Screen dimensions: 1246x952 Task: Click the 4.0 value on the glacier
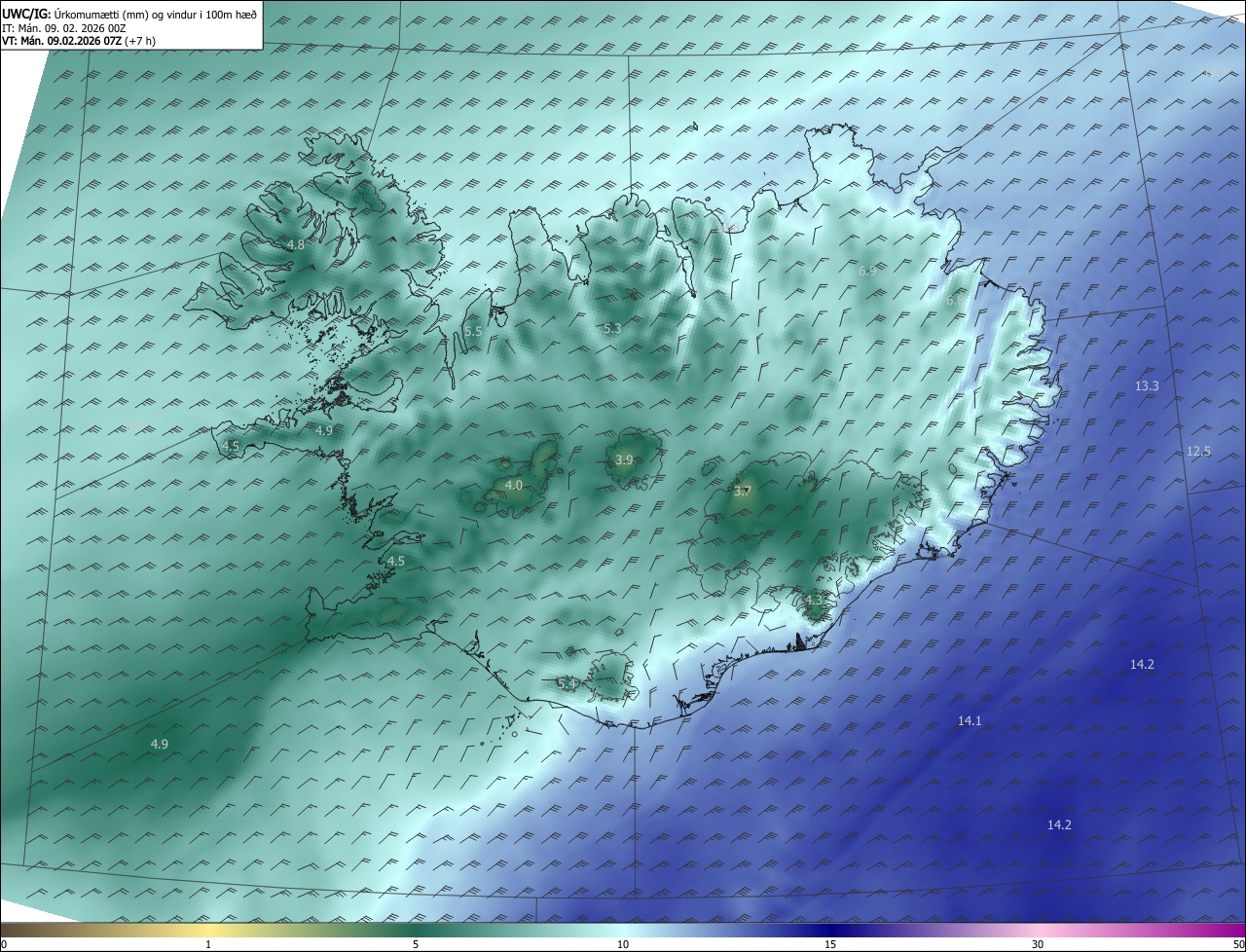click(514, 485)
